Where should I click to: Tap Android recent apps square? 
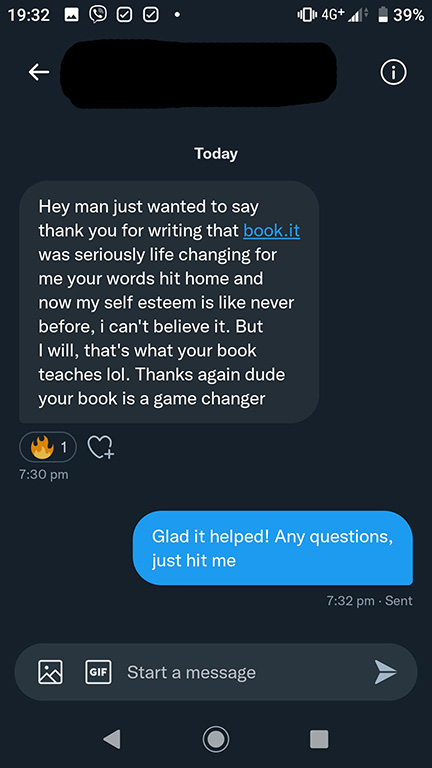coord(319,739)
